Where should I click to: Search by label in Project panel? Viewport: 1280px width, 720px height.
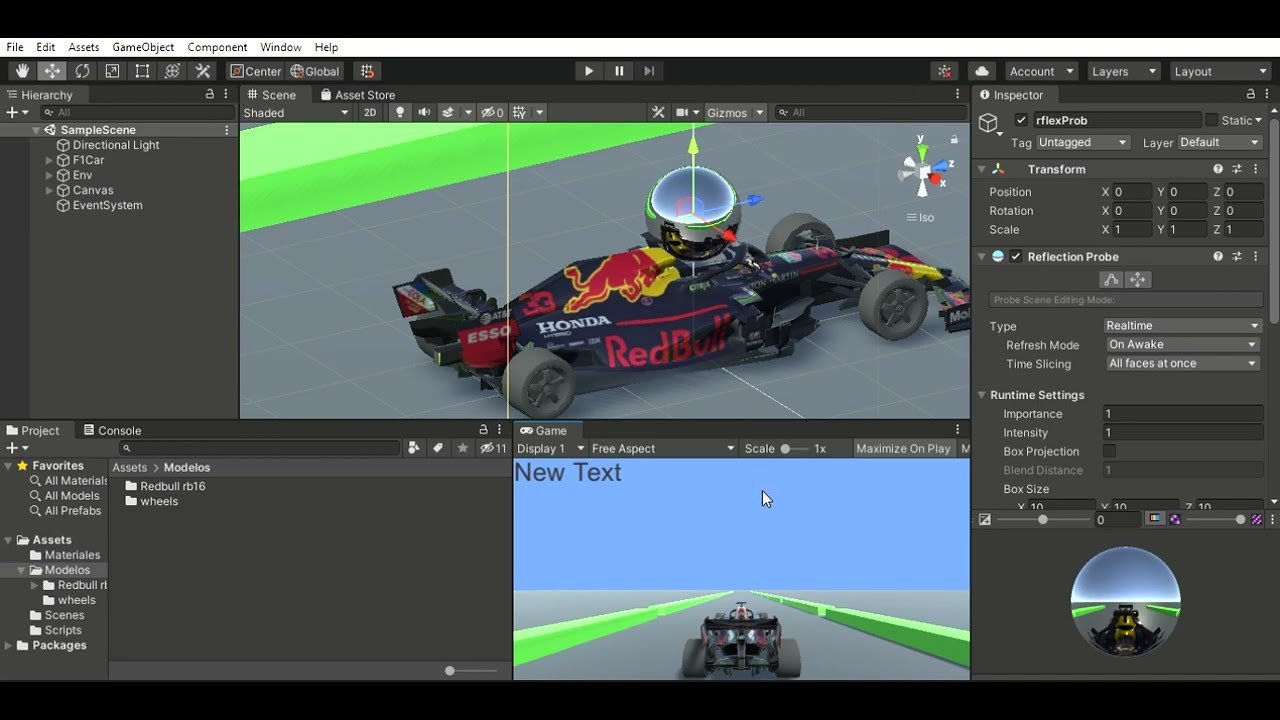coord(438,449)
